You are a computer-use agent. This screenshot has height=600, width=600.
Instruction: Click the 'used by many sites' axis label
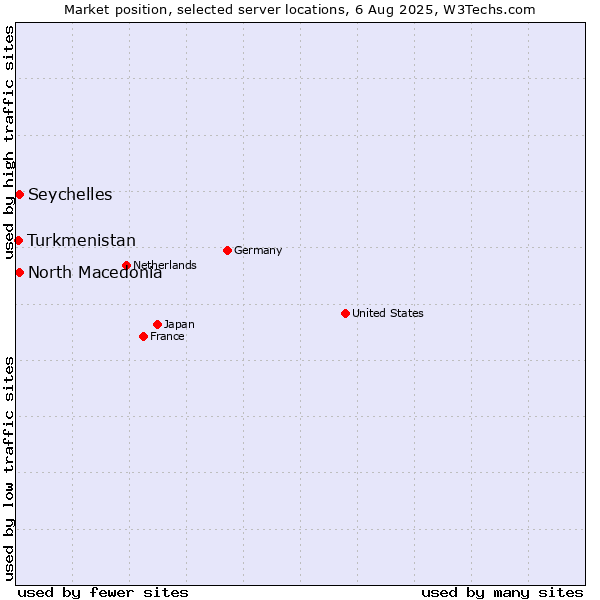pyautogui.click(x=502, y=593)
